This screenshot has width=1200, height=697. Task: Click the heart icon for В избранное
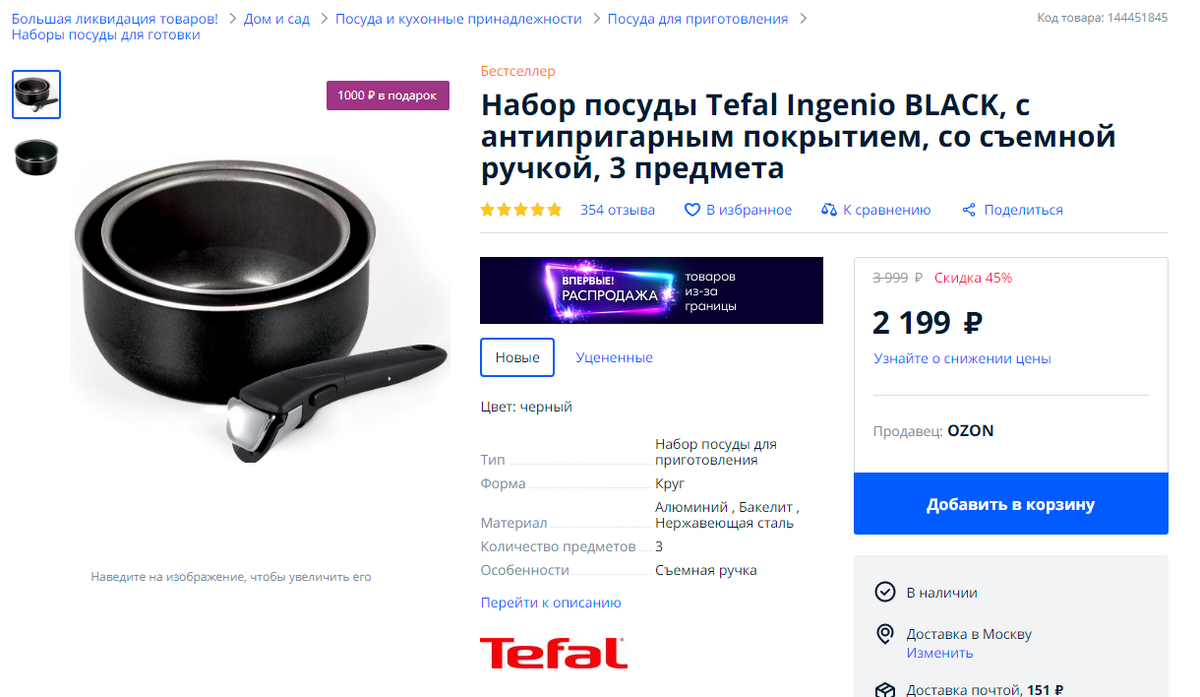[x=692, y=210]
